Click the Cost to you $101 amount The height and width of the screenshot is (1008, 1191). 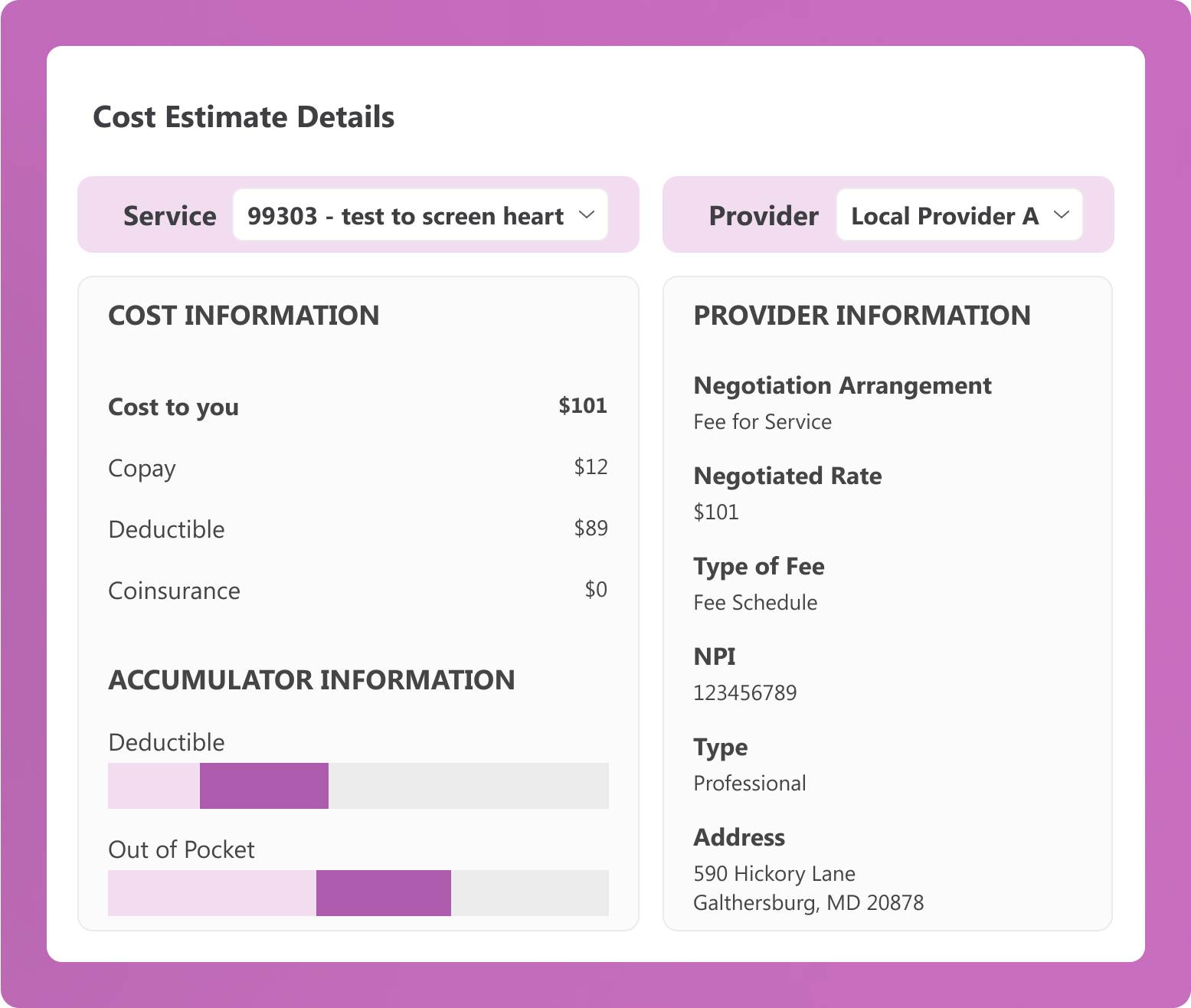(x=582, y=406)
